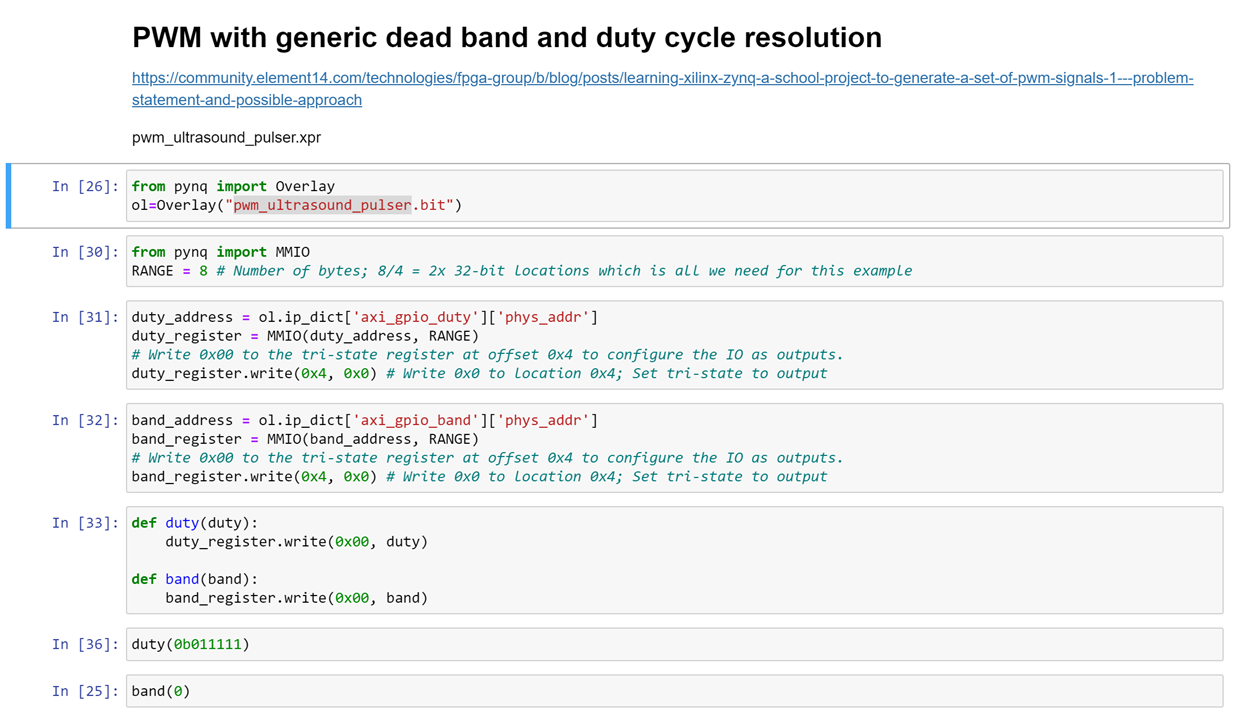1235x720 pixels.
Task: Click the duty_address assignment line
Action: pos(364,317)
